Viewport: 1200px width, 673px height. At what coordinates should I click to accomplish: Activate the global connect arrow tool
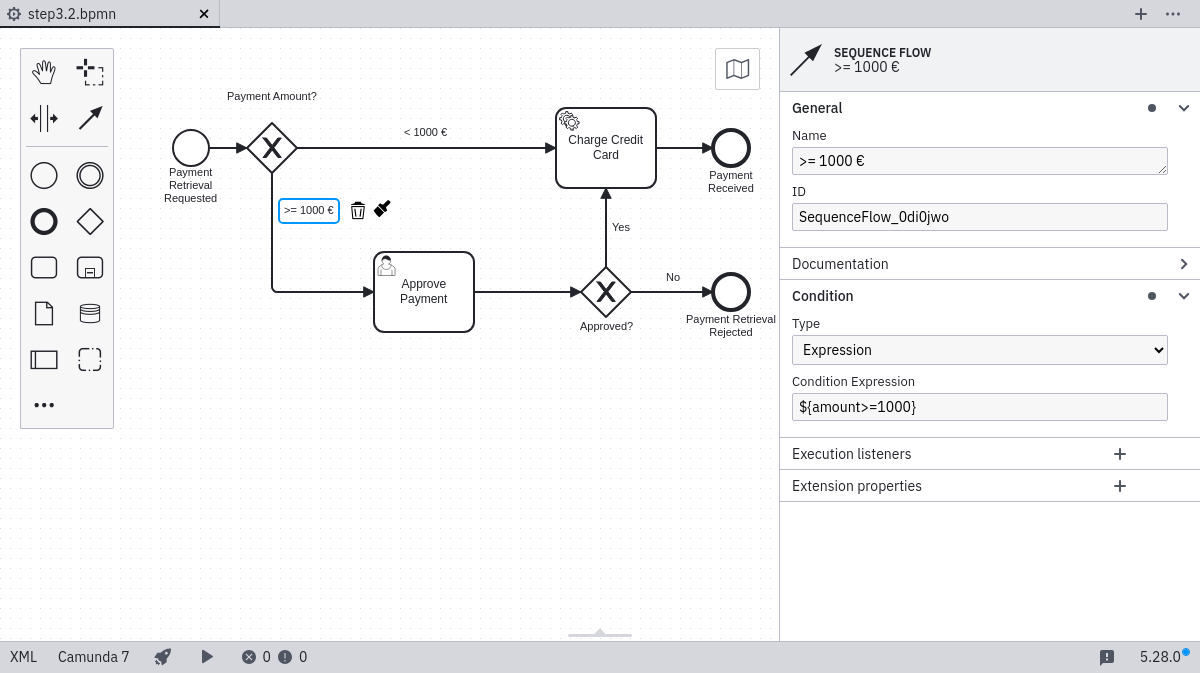90,118
